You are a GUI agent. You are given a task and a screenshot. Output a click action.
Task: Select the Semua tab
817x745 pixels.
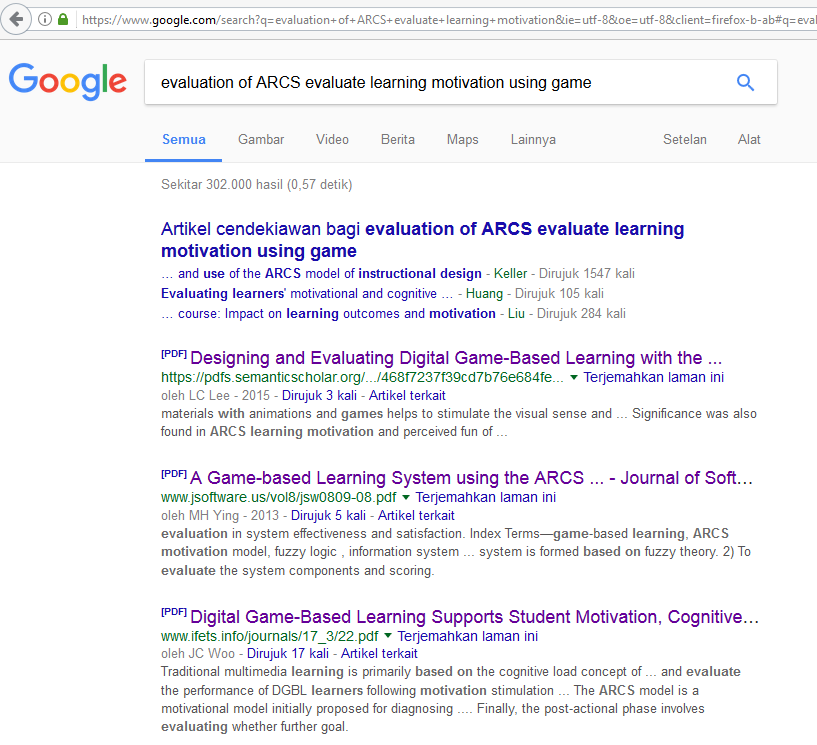tap(183, 140)
